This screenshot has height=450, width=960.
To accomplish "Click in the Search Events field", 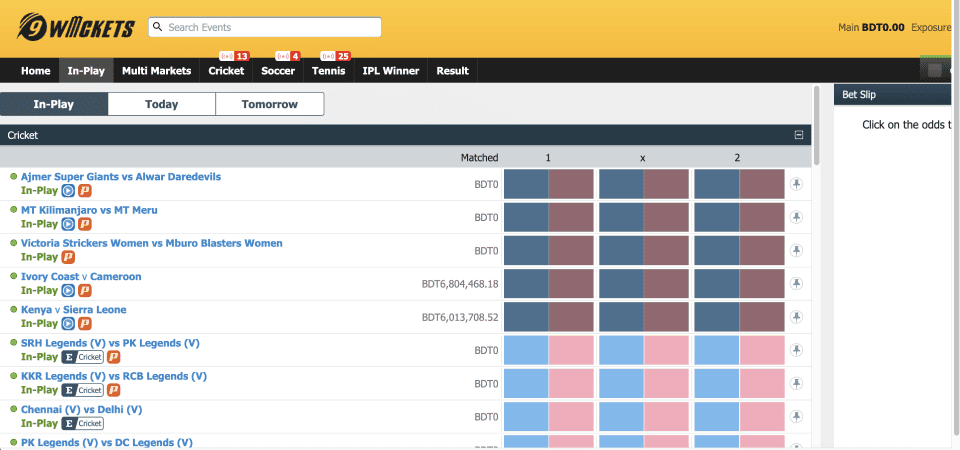I will tap(265, 27).
